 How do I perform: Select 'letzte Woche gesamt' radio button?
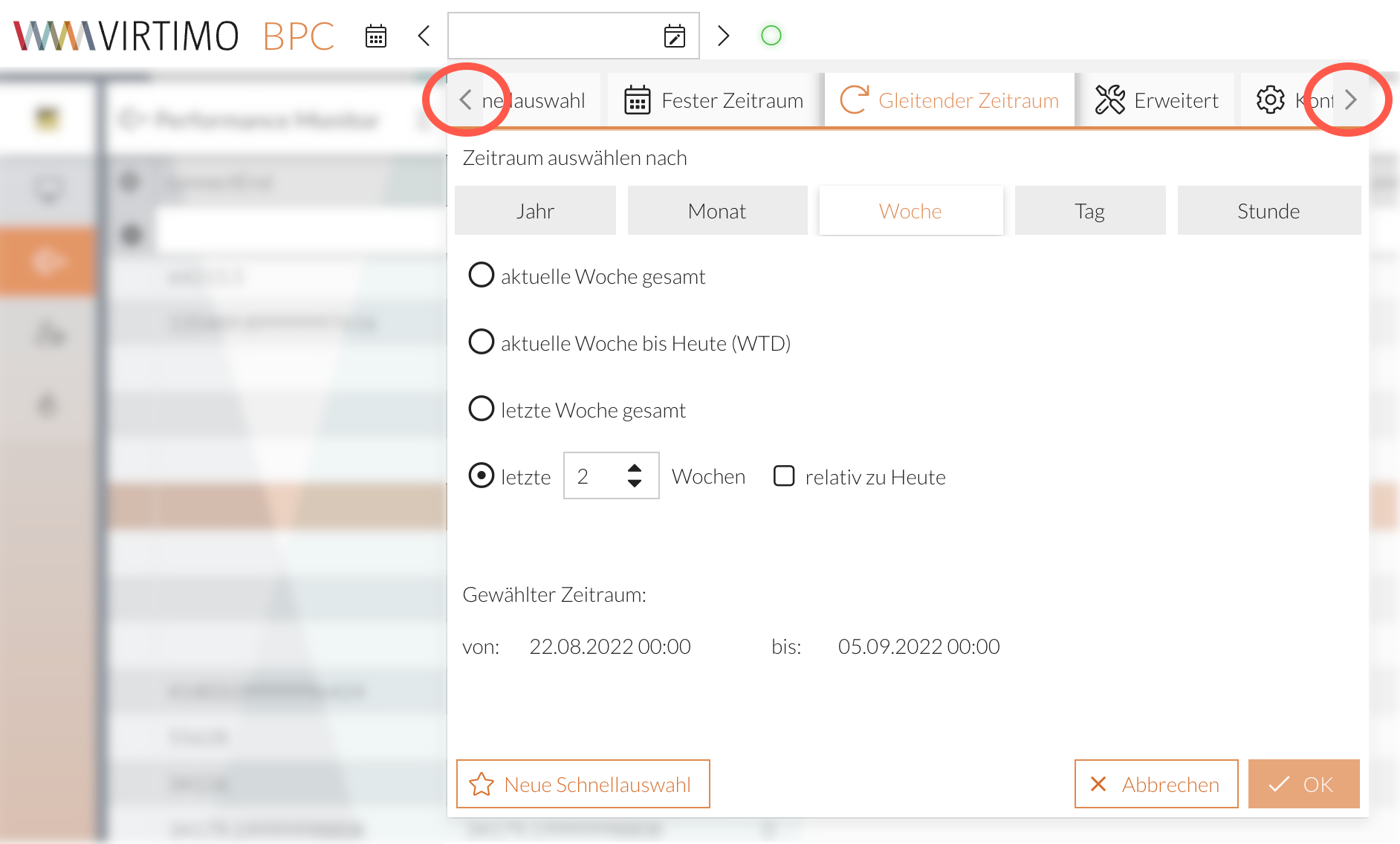pos(482,409)
